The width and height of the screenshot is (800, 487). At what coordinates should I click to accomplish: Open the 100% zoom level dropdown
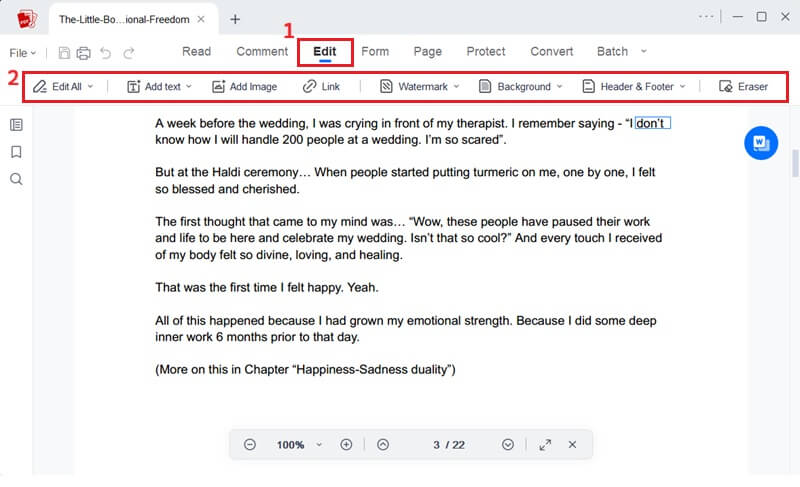coord(319,445)
